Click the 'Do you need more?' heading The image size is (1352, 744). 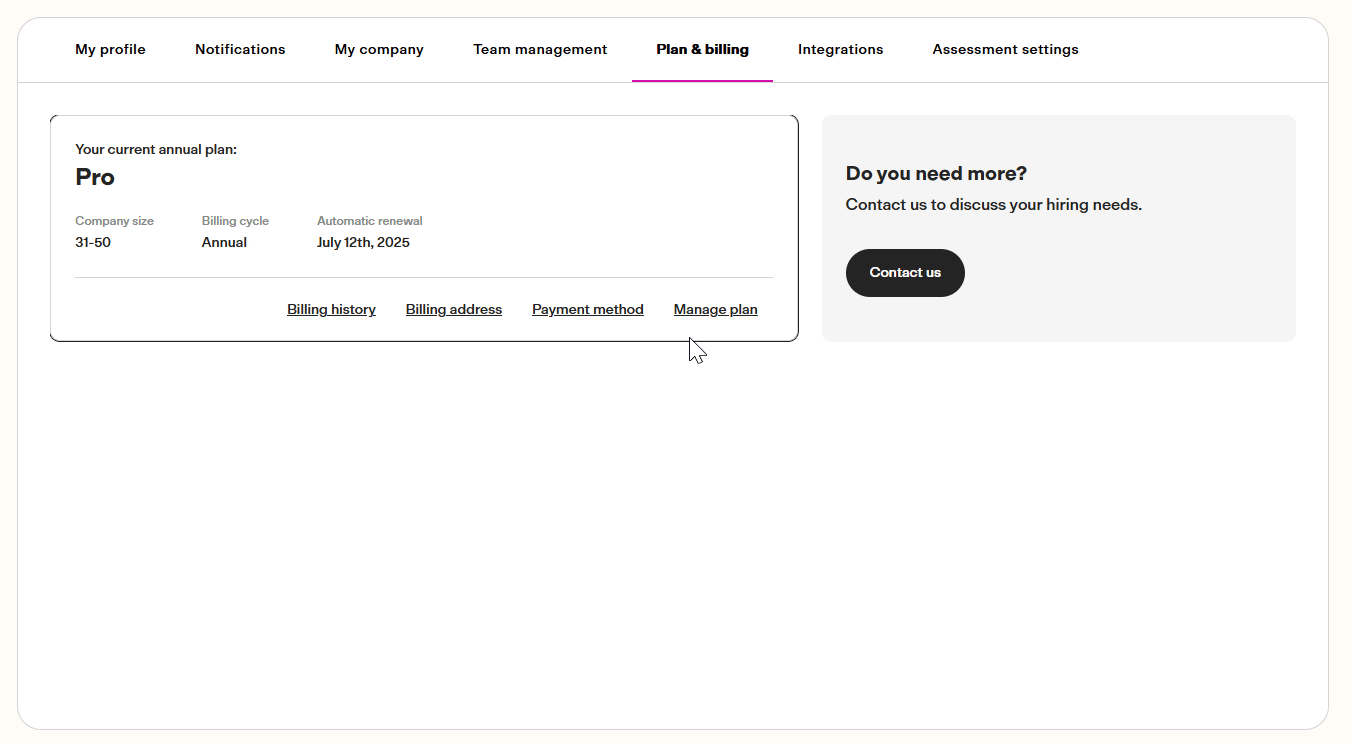(x=936, y=174)
